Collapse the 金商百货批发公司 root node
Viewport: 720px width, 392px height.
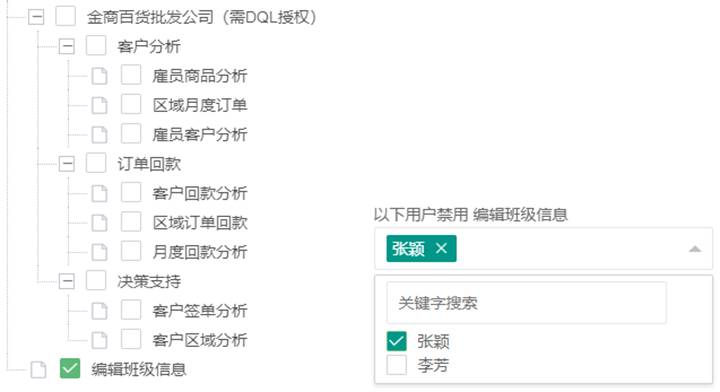tap(36, 17)
